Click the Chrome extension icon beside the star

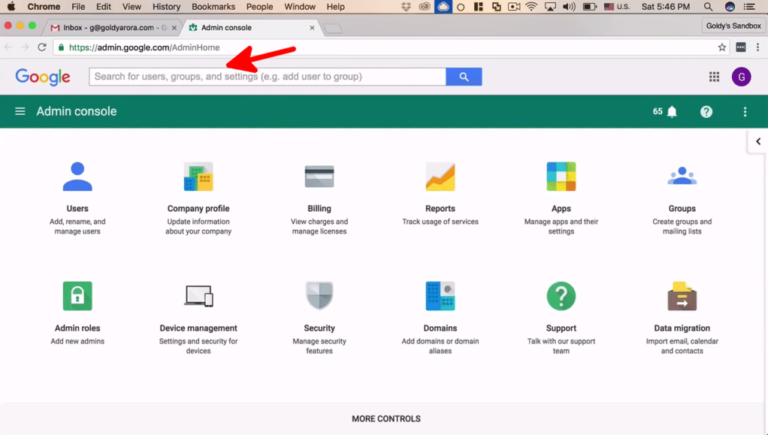741,48
